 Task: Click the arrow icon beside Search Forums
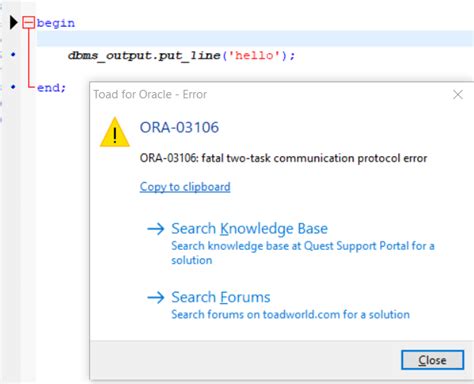click(x=156, y=297)
